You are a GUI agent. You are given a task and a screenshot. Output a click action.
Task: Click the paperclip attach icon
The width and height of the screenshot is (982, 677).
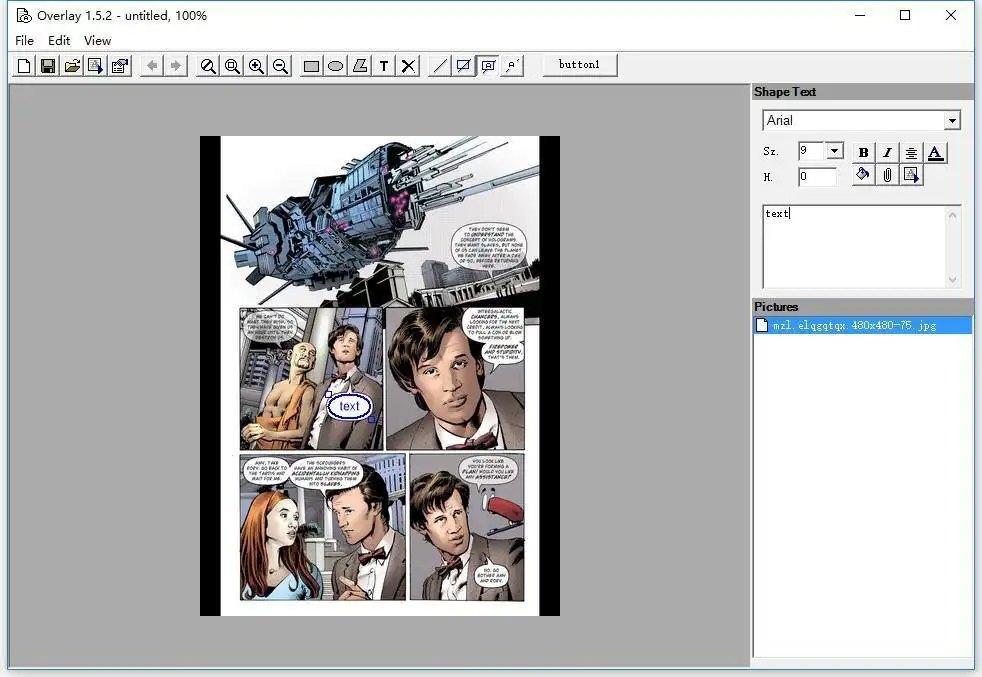(887, 175)
